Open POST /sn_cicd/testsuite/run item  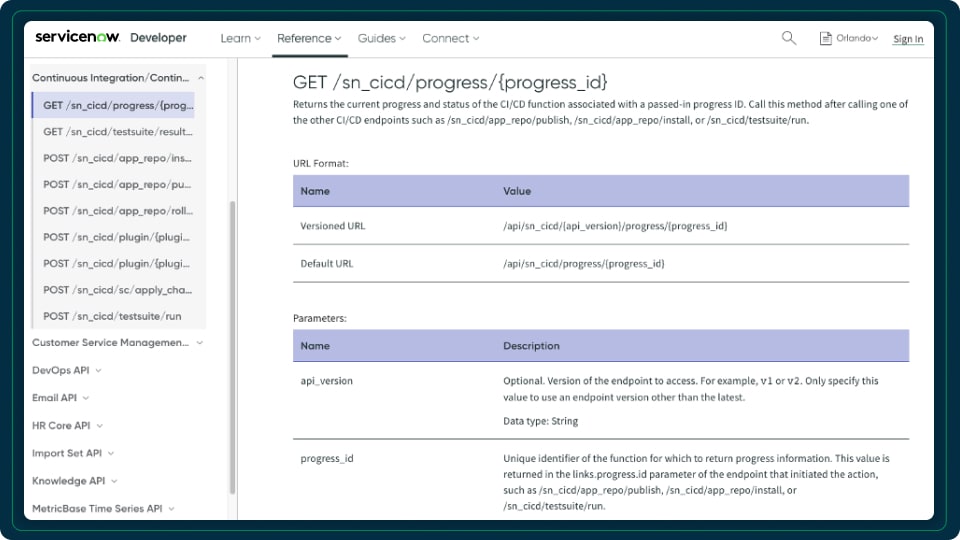[x=112, y=316]
